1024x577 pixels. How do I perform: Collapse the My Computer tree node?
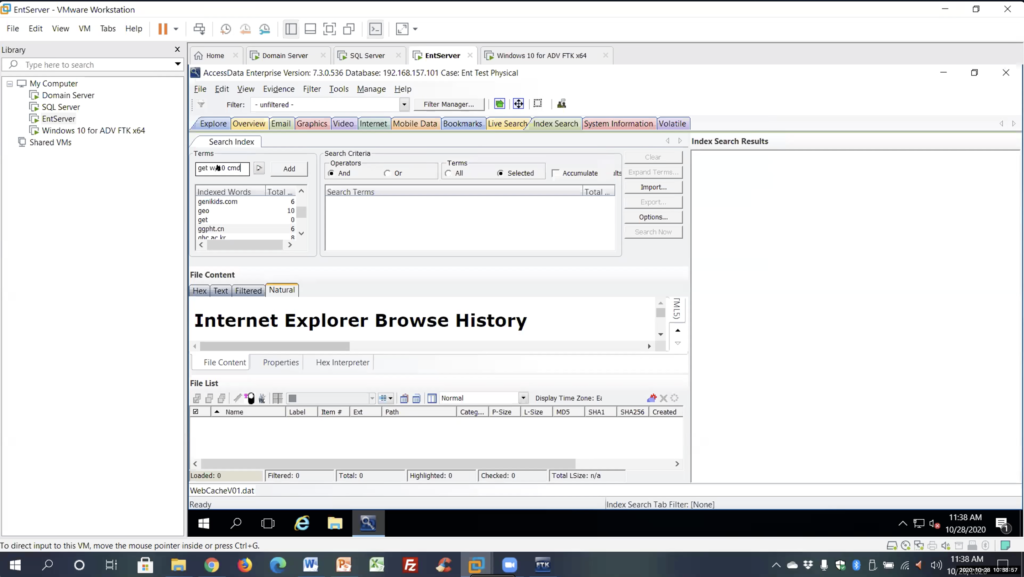click(x=10, y=84)
